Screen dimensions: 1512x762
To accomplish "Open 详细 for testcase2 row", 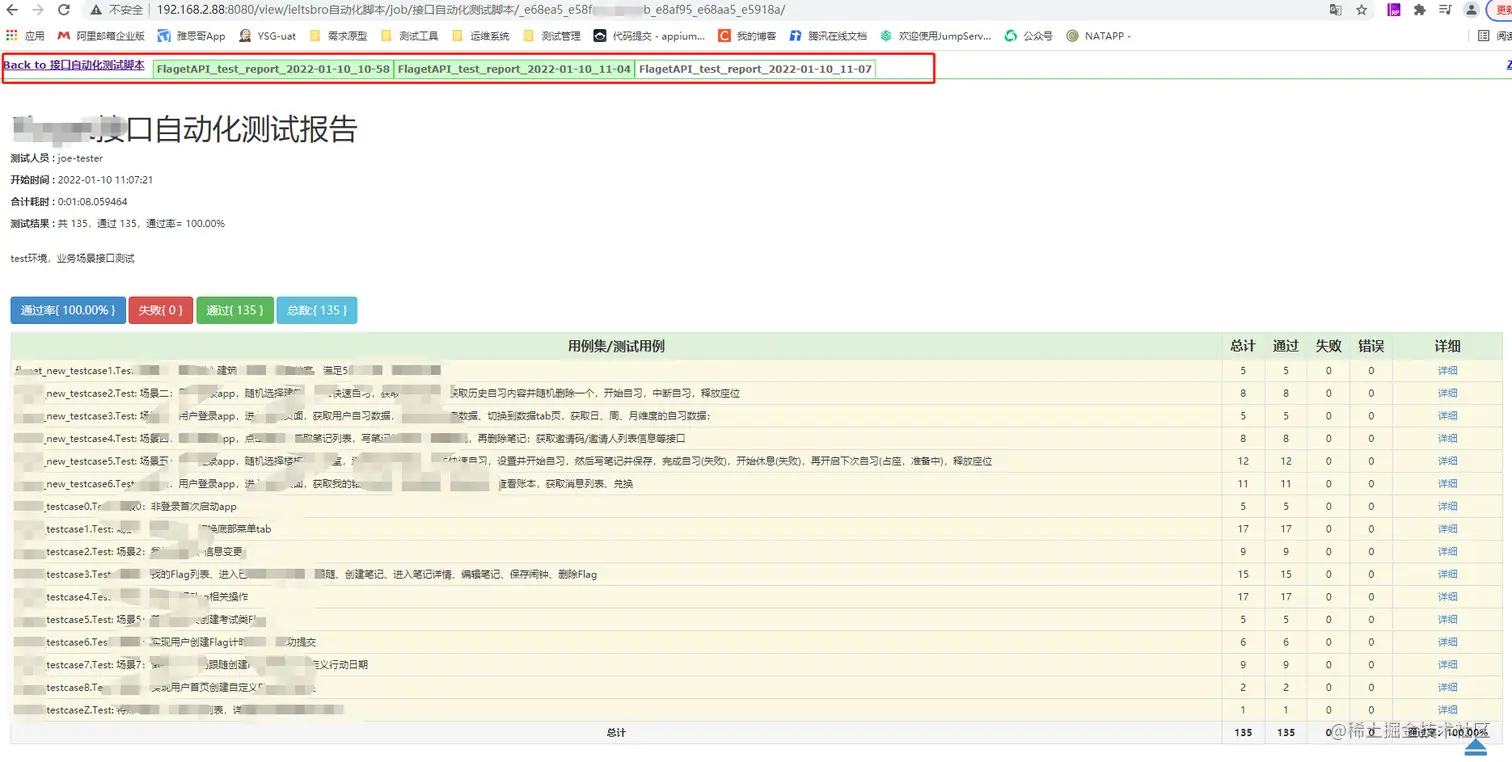I will [1447, 552].
